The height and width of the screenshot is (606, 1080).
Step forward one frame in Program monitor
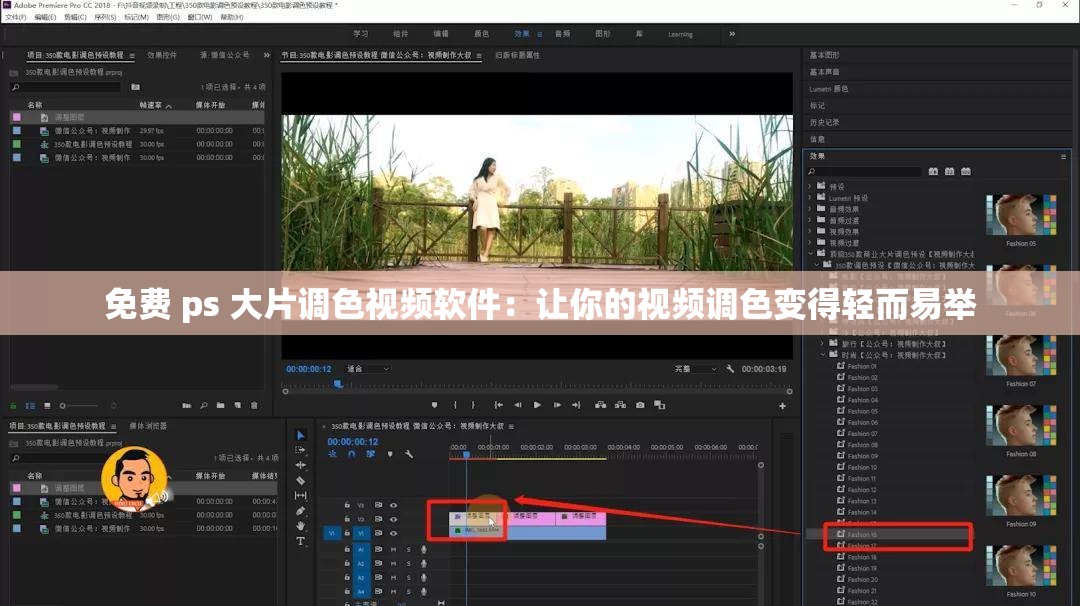[557, 405]
